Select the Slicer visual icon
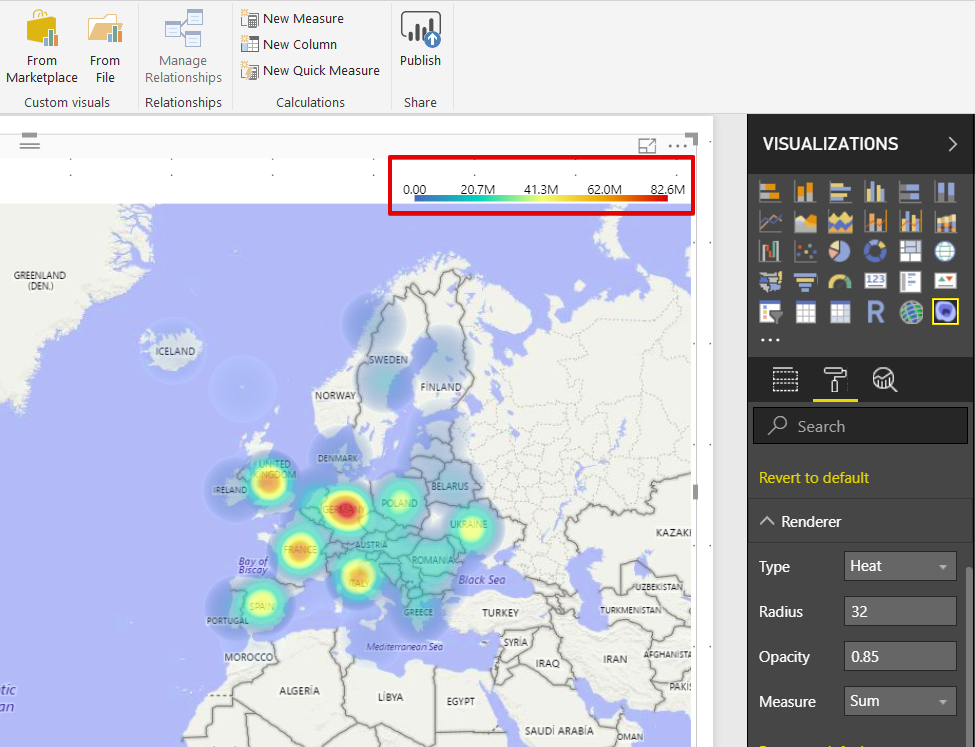The height and width of the screenshot is (747, 975). (770, 313)
